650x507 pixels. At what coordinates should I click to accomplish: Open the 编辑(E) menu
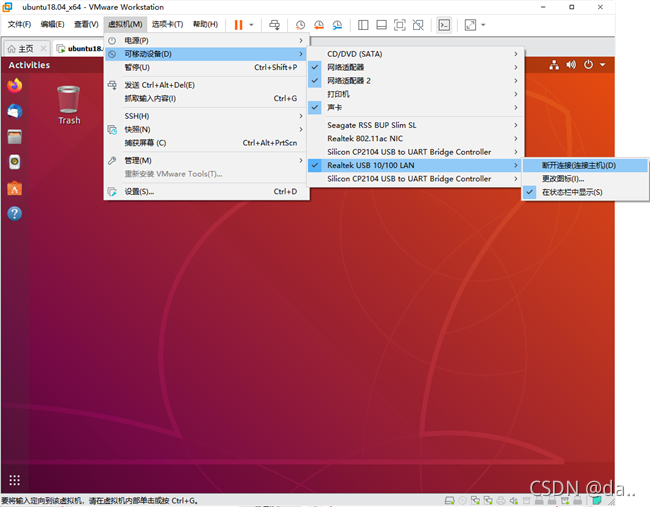[x=53, y=24]
